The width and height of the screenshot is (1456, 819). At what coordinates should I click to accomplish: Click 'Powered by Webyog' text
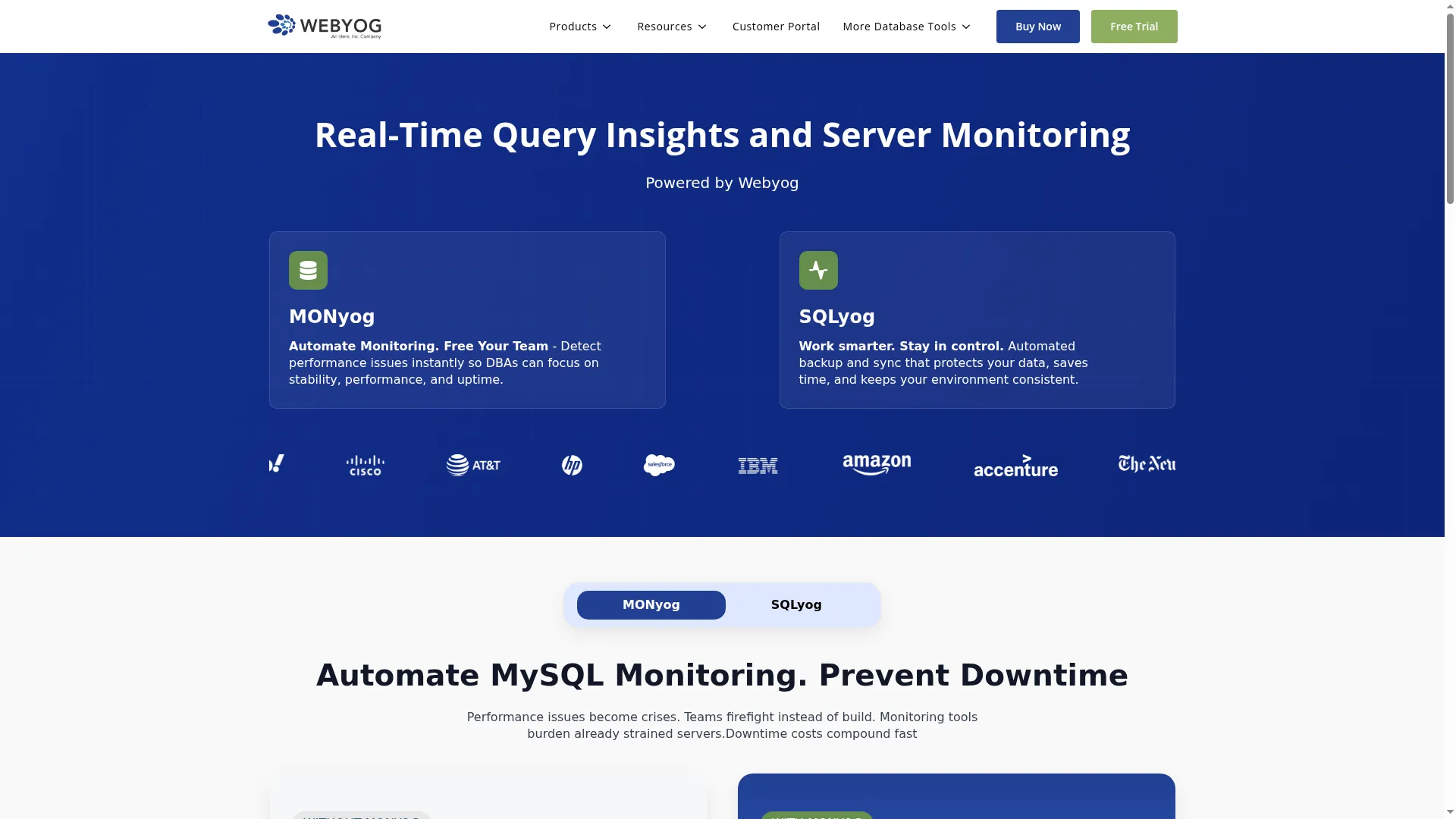coord(722,183)
